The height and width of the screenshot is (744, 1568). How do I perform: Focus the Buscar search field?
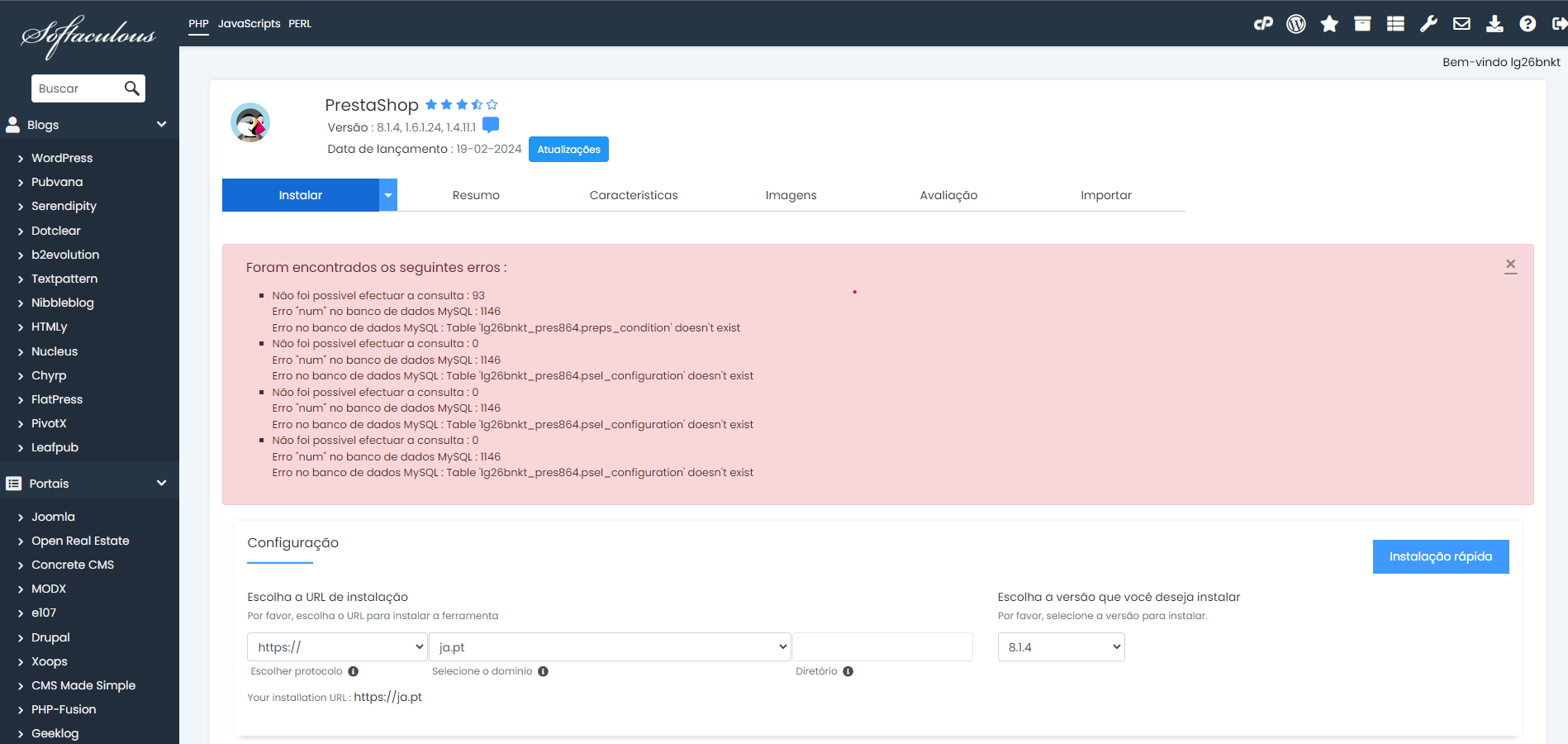77,88
